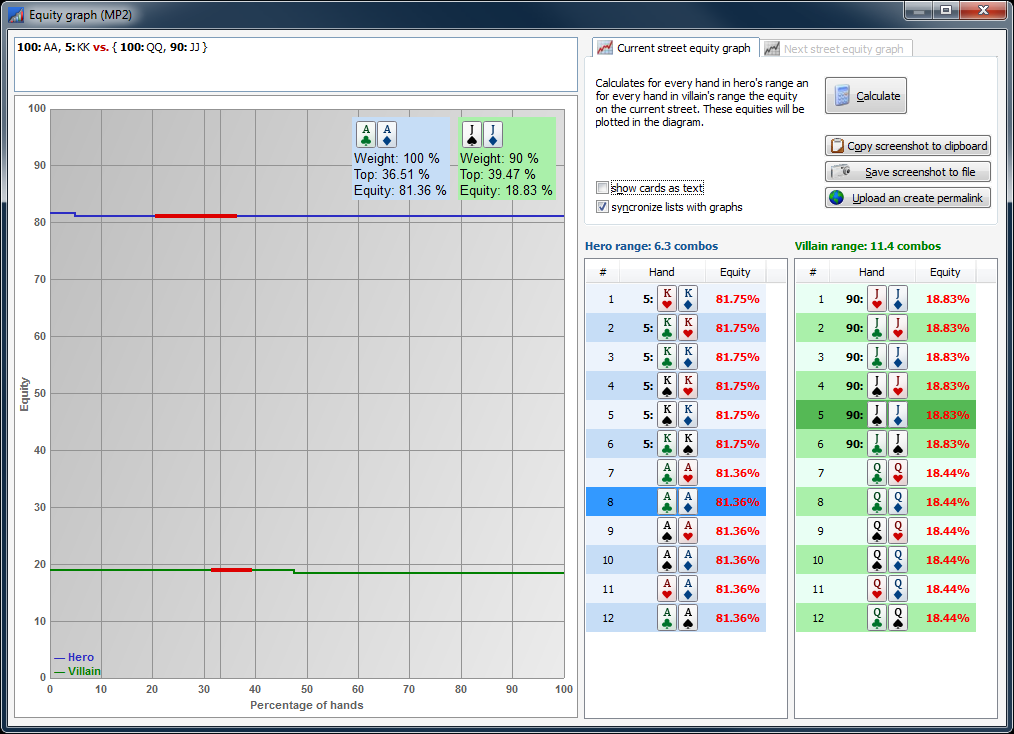Click Upload an create permalink button

907,198
